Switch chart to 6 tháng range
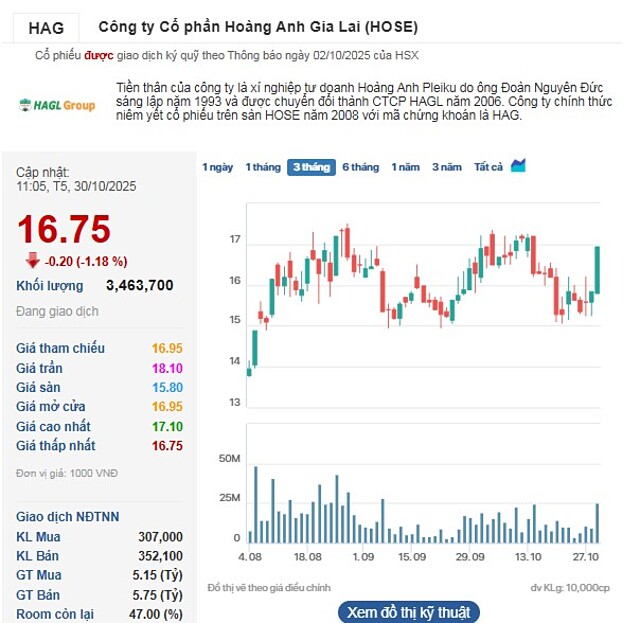This screenshot has height=623, width=640. 360,167
